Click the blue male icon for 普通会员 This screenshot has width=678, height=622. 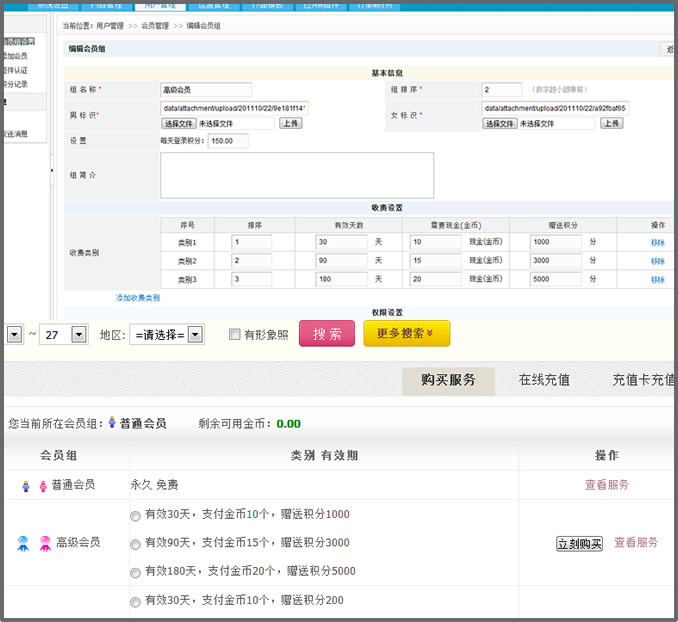pos(26,486)
